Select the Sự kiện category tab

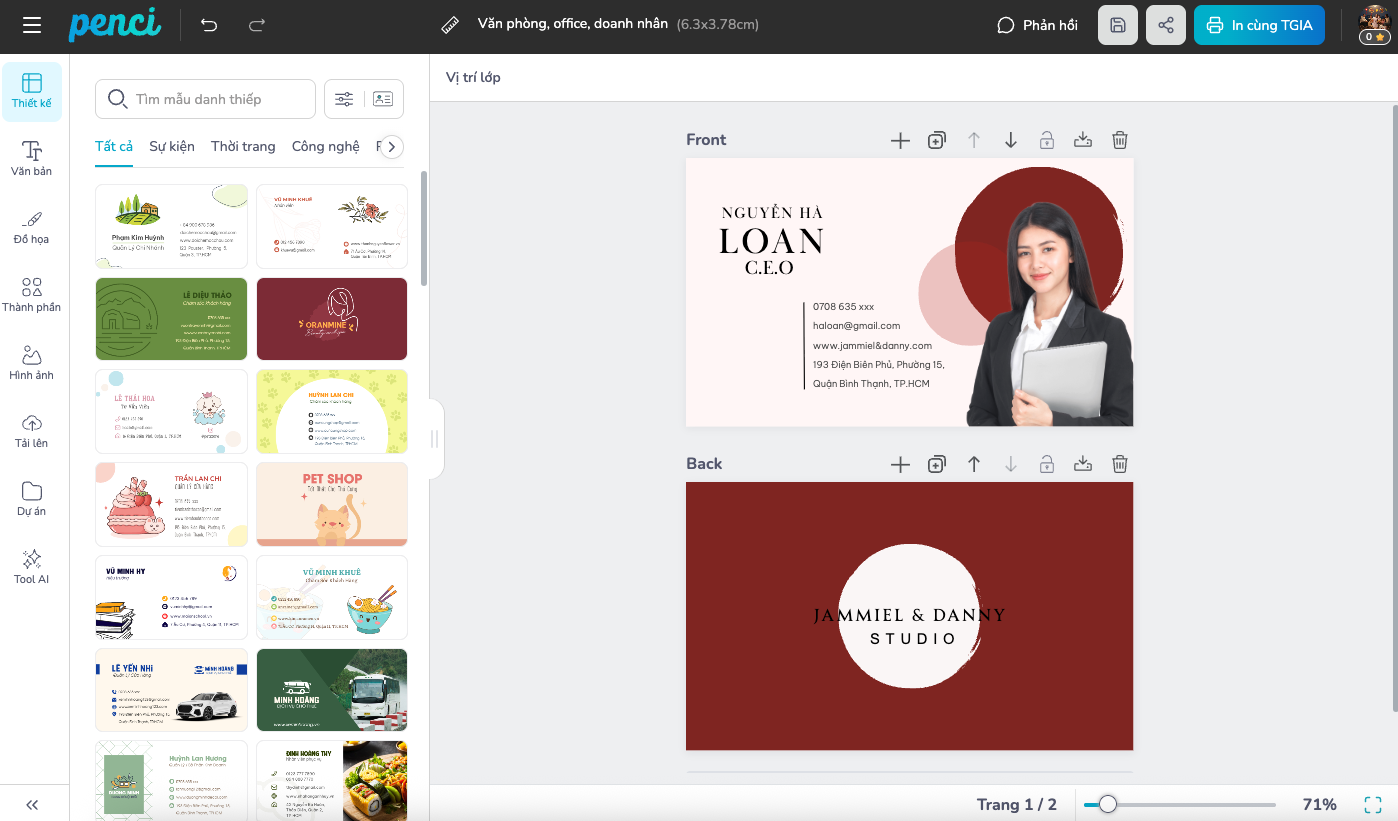pyautogui.click(x=172, y=146)
